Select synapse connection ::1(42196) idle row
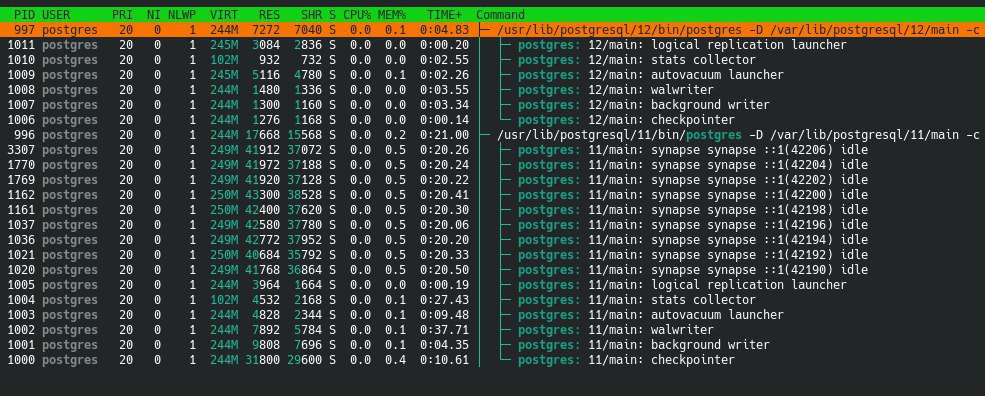This screenshot has height=396, width=985. tap(492, 225)
